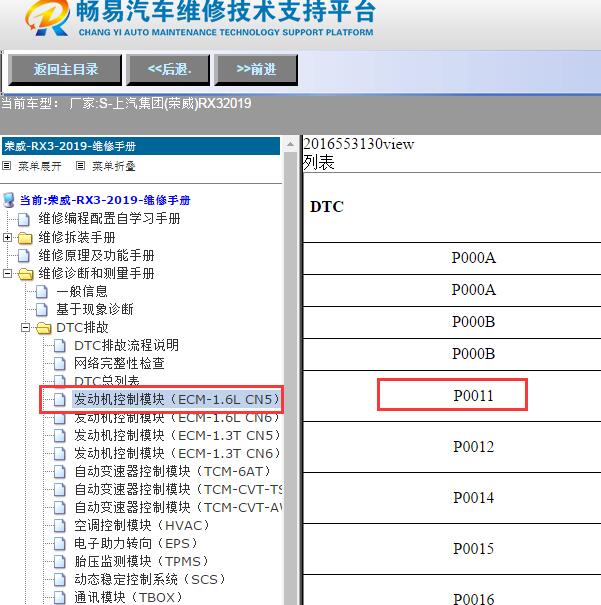The height and width of the screenshot is (605, 601).
Task: Select 发动机控制模块（ECM-1.3T CN6）
Action: click(177, 453)
